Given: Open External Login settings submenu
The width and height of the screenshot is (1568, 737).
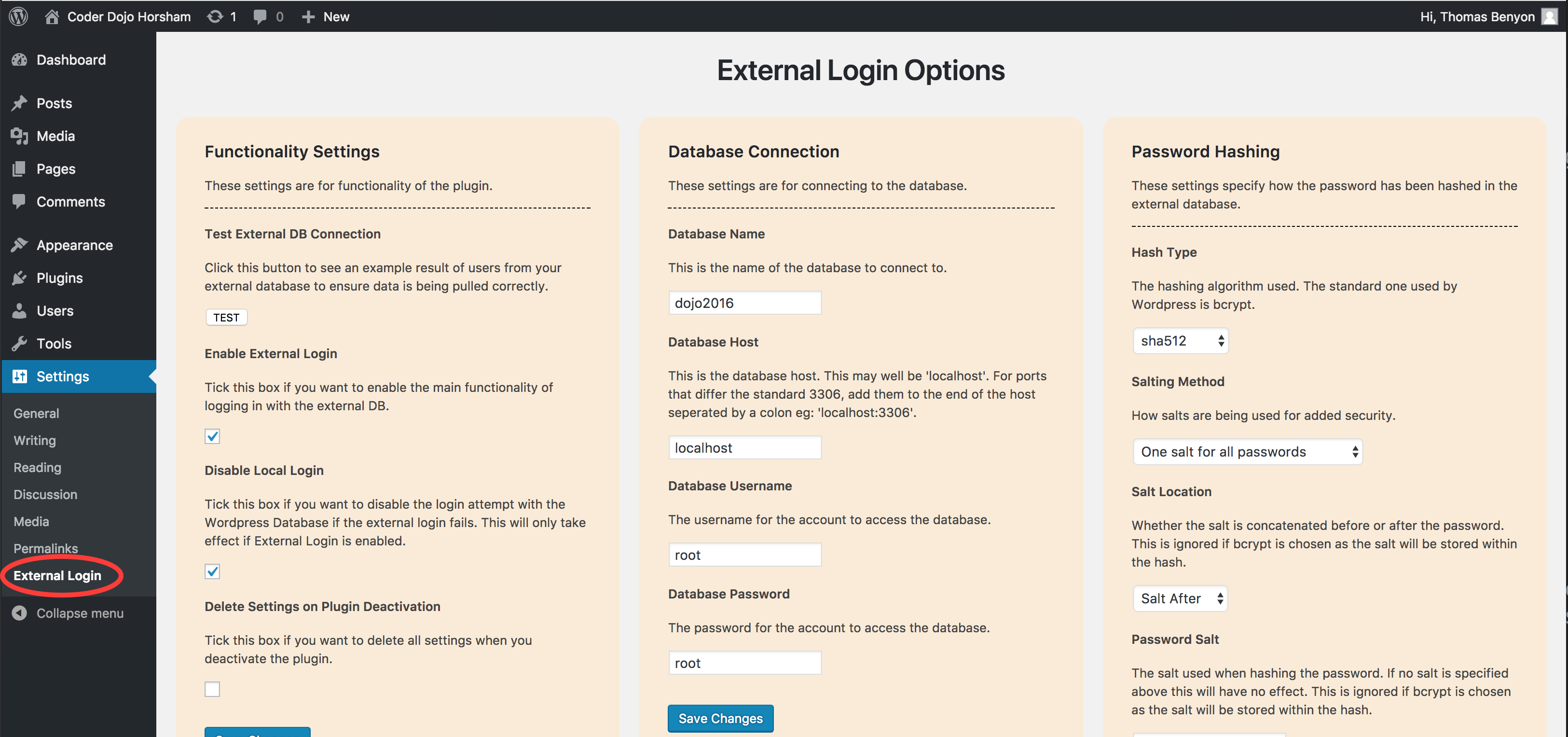Looking at the screenshot, I should (x=58, y=575).
